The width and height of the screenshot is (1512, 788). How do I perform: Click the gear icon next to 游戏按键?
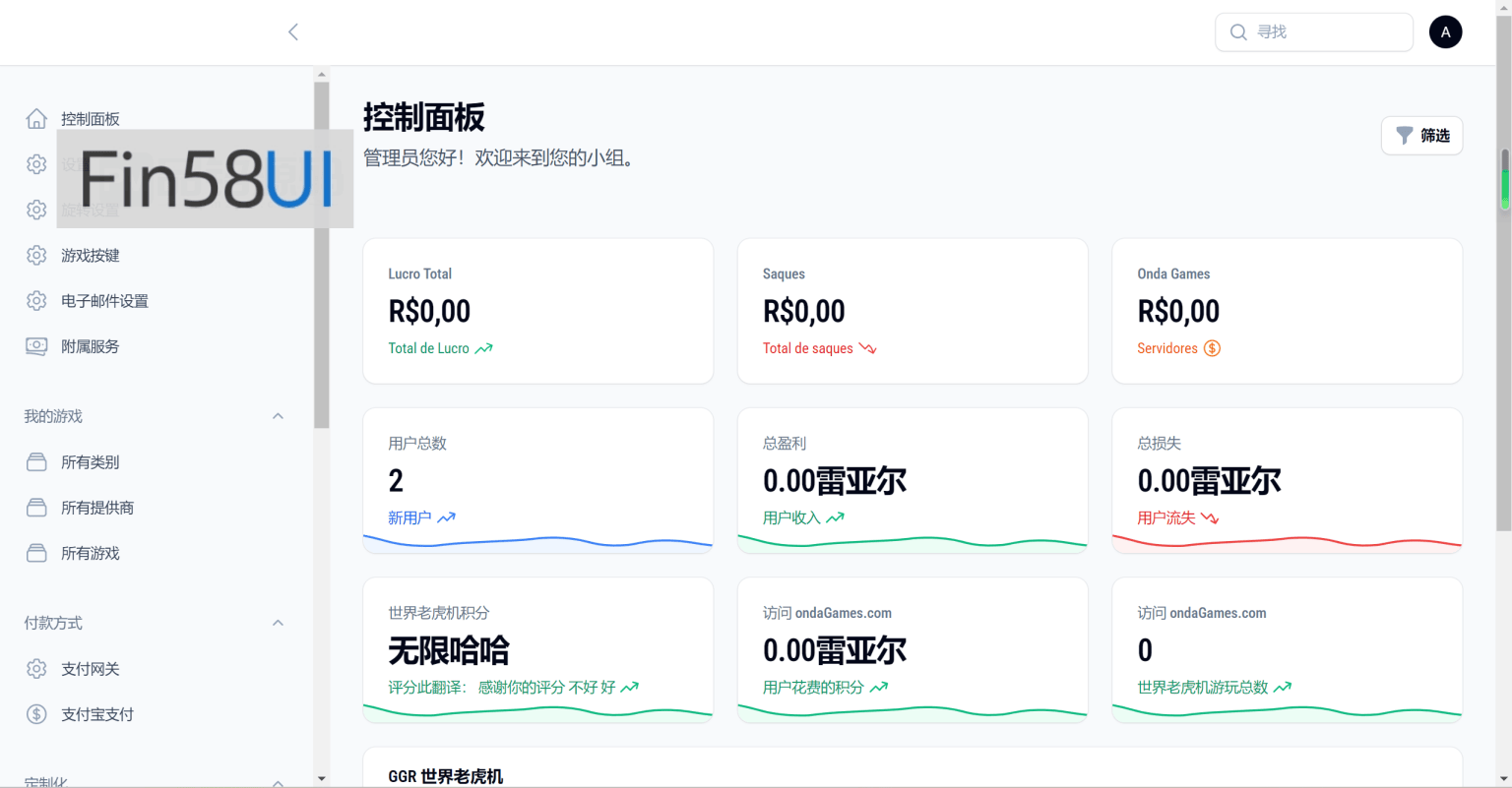point(36,256)
